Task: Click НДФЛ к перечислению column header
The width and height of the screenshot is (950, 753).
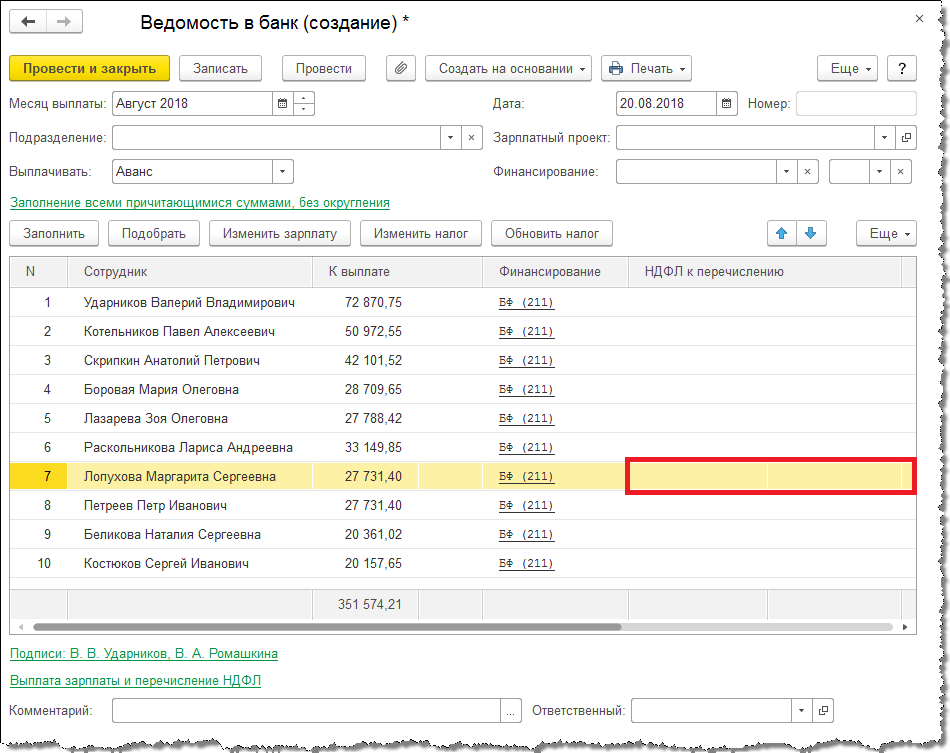Action: 765,272
